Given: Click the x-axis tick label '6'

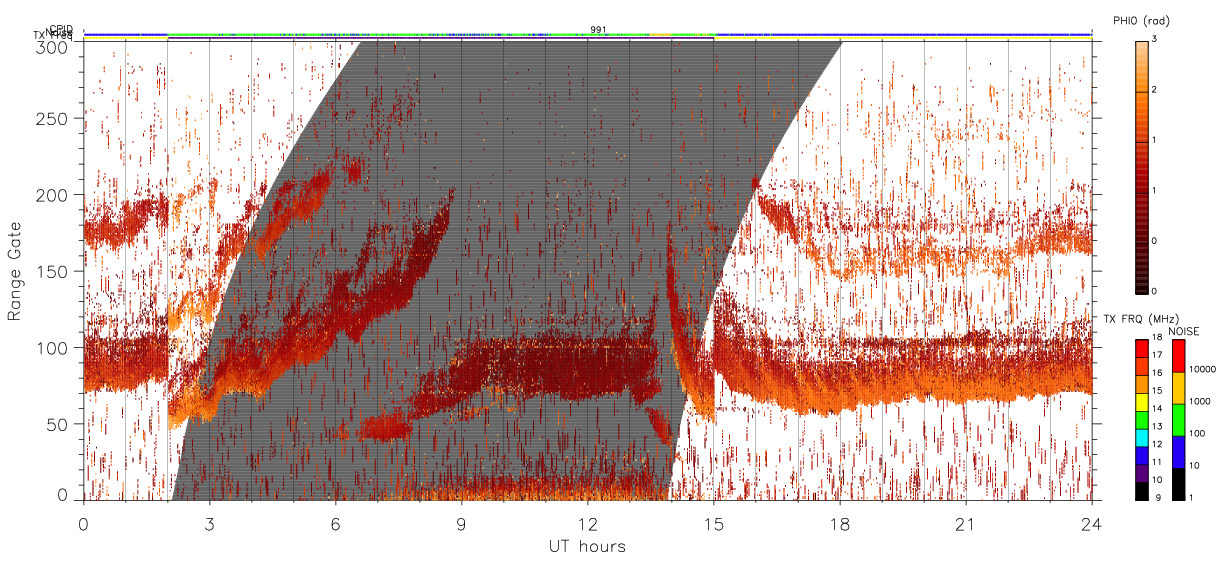Looking at the screenshot, I should tap(335, 523).
